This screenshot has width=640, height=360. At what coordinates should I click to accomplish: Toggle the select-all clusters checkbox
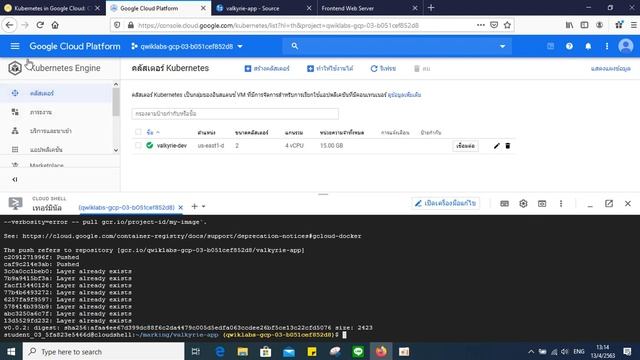coord(138,132)
